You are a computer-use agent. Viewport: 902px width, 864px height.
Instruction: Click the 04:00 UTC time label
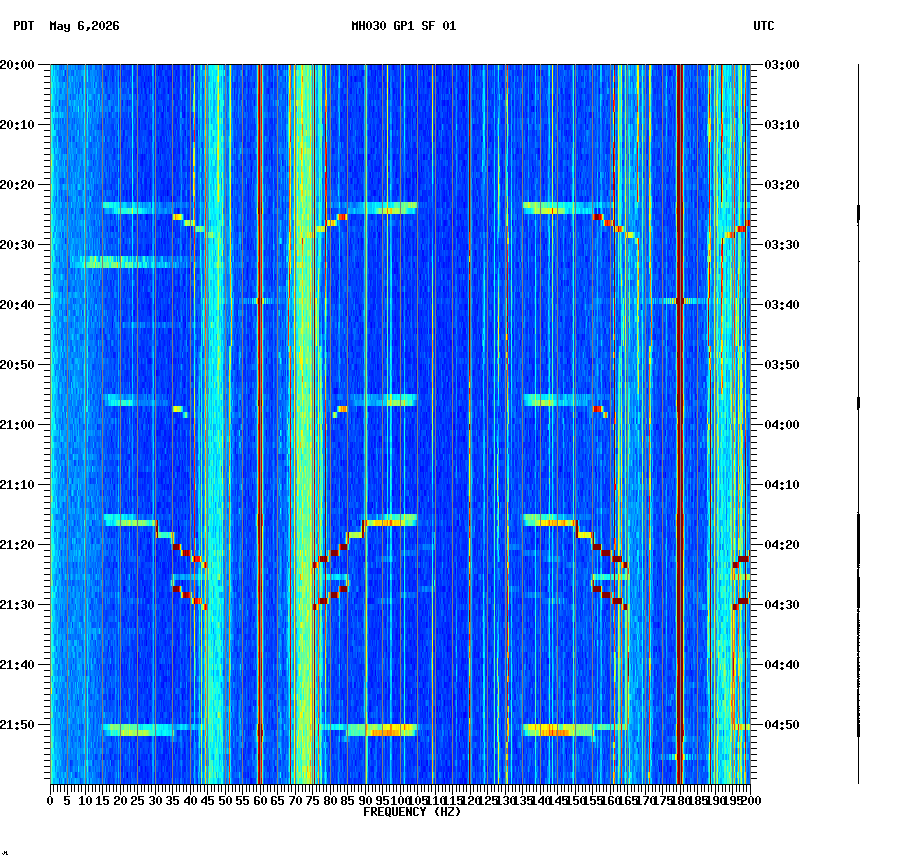tap(782, 425)
